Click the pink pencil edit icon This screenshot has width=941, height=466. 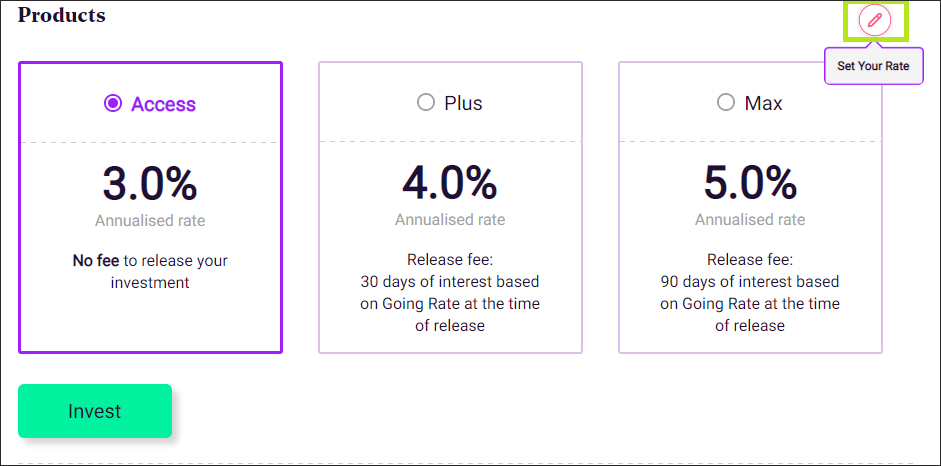pyautogui.click(x=875, y=21)
